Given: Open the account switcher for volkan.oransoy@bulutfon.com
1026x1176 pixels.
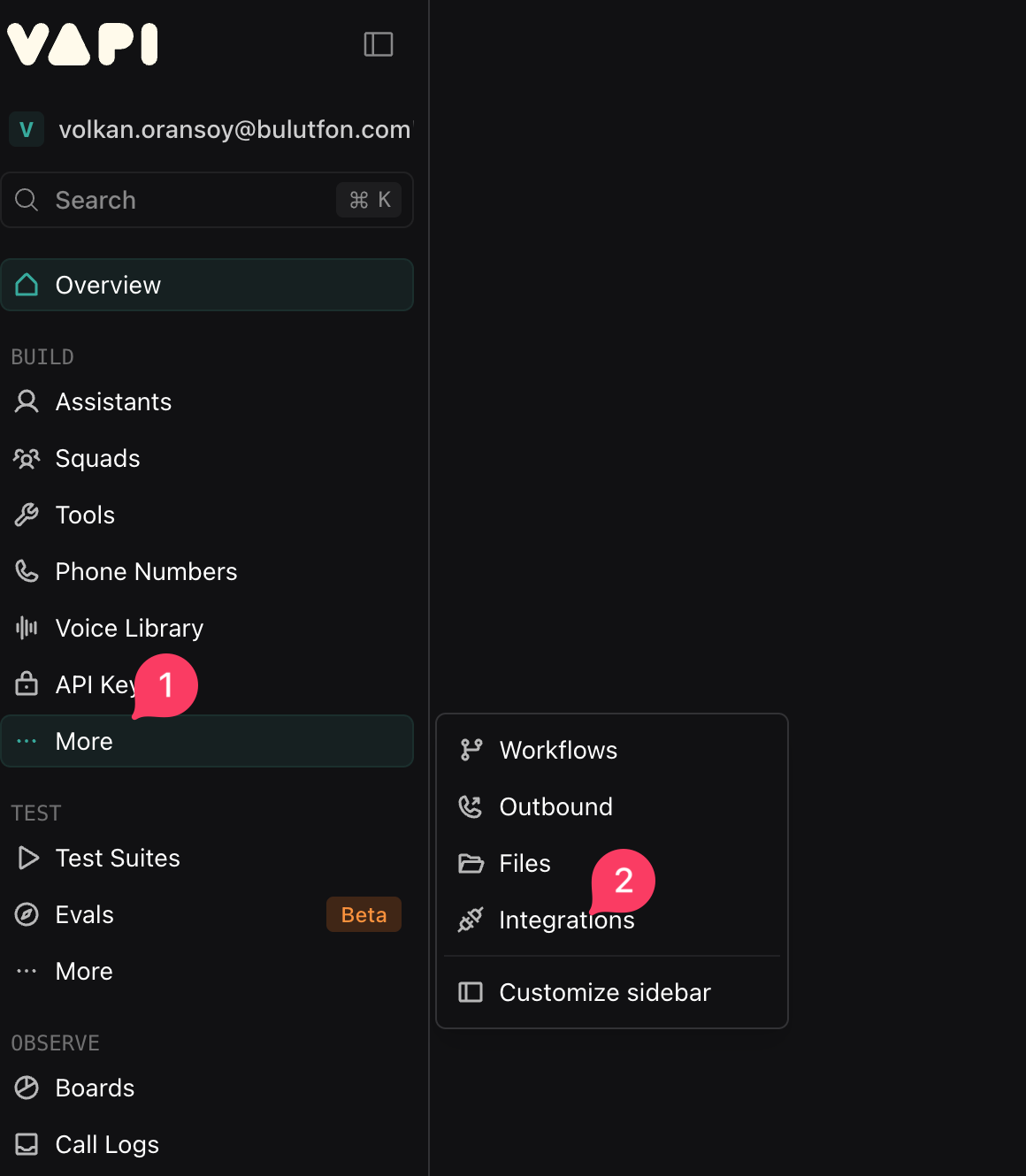Looking at the screenshot, I should [209, 129].
